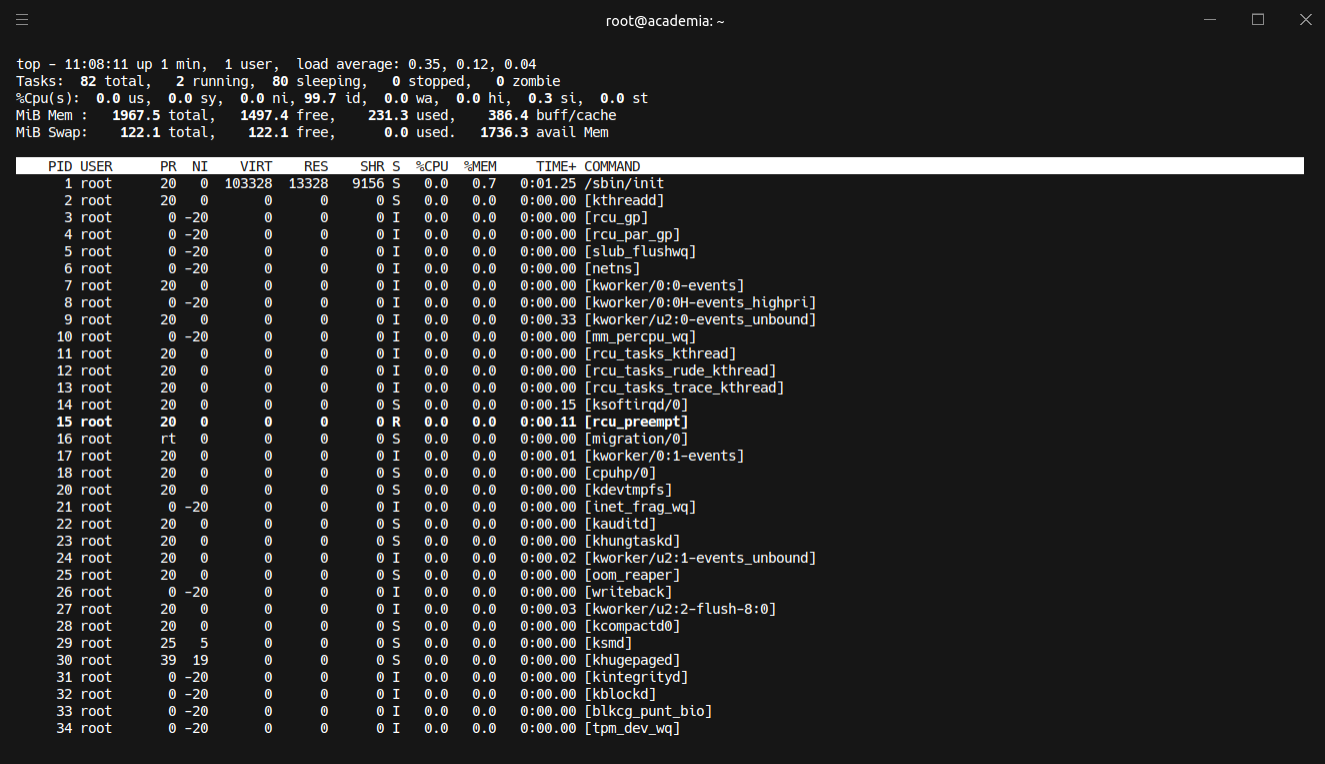Maximize the terminal window
This screenshot has width=1325, height=764.
1258,20
